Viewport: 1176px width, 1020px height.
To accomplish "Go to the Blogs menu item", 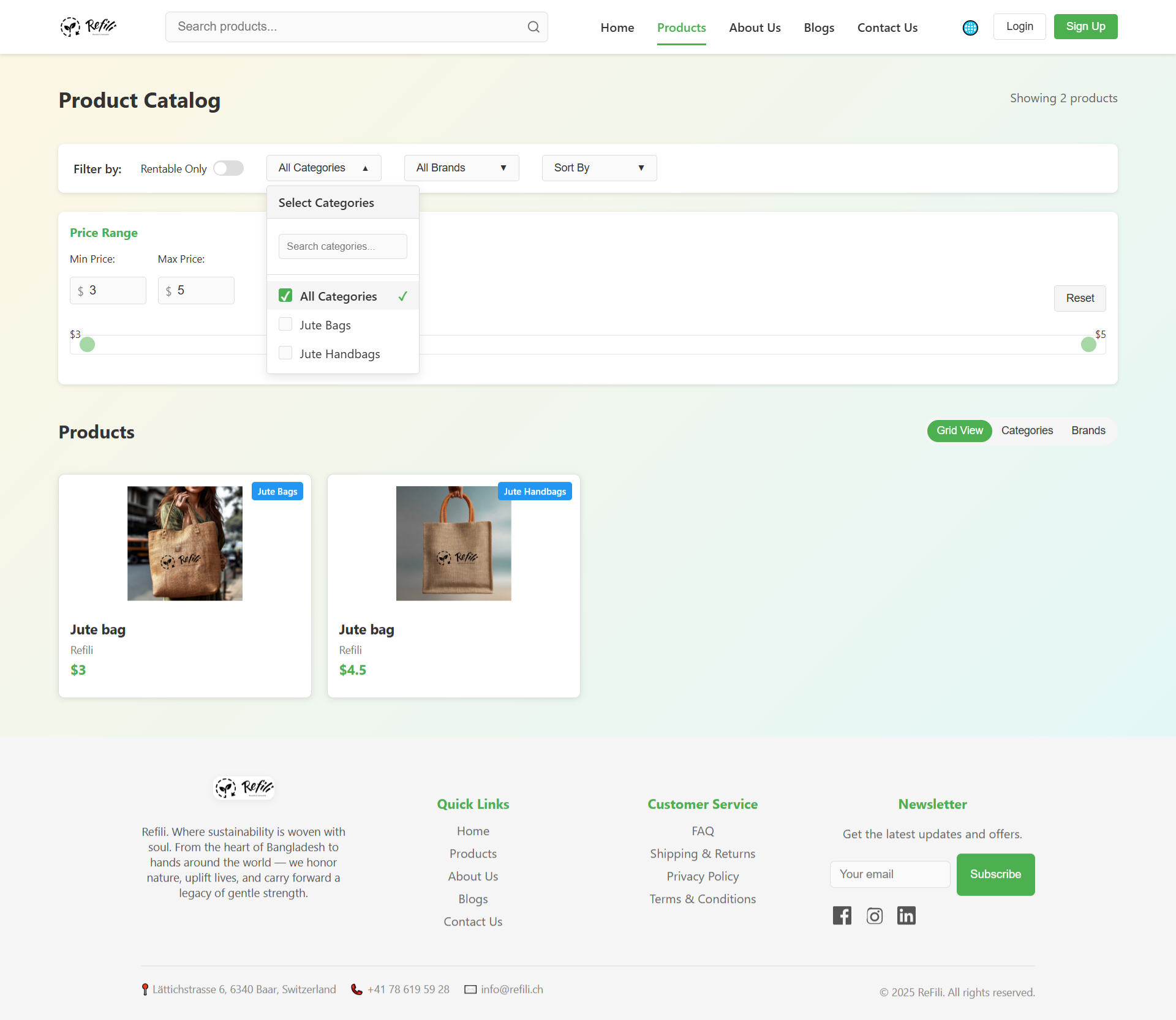I will 818,28.
